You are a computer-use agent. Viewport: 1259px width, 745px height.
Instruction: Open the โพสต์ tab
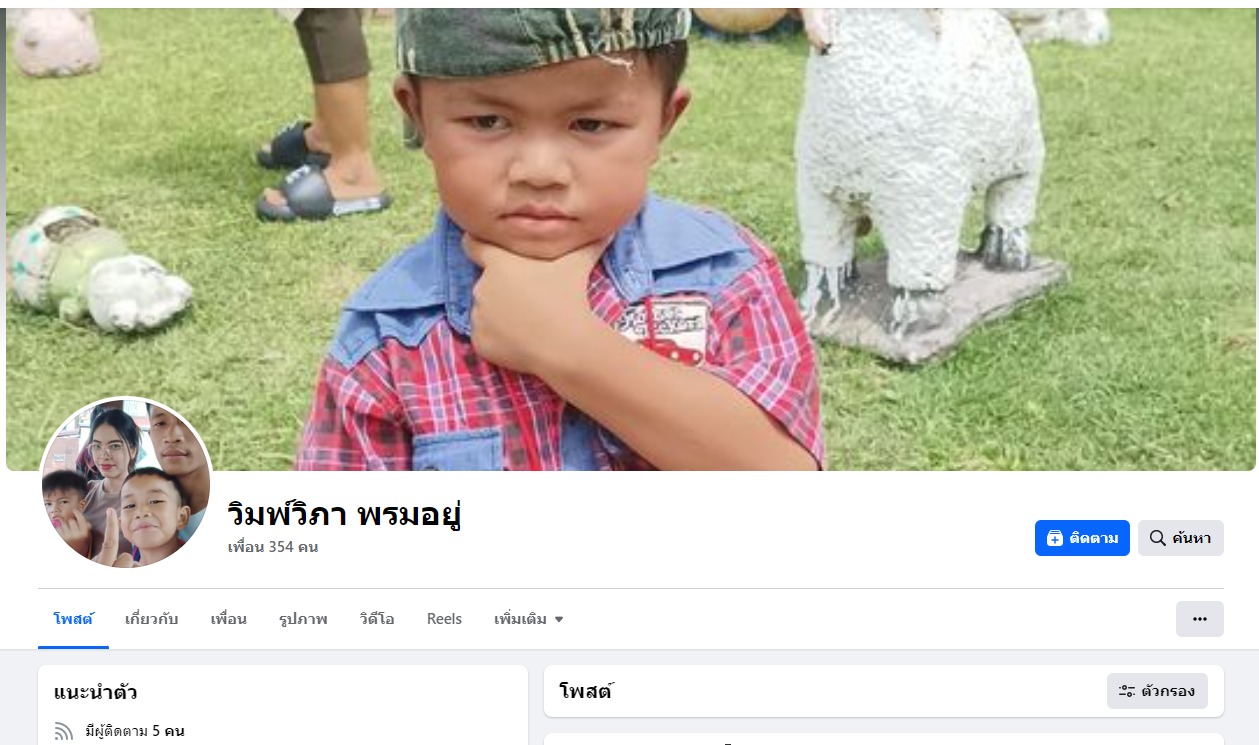(x=74, y=619)
